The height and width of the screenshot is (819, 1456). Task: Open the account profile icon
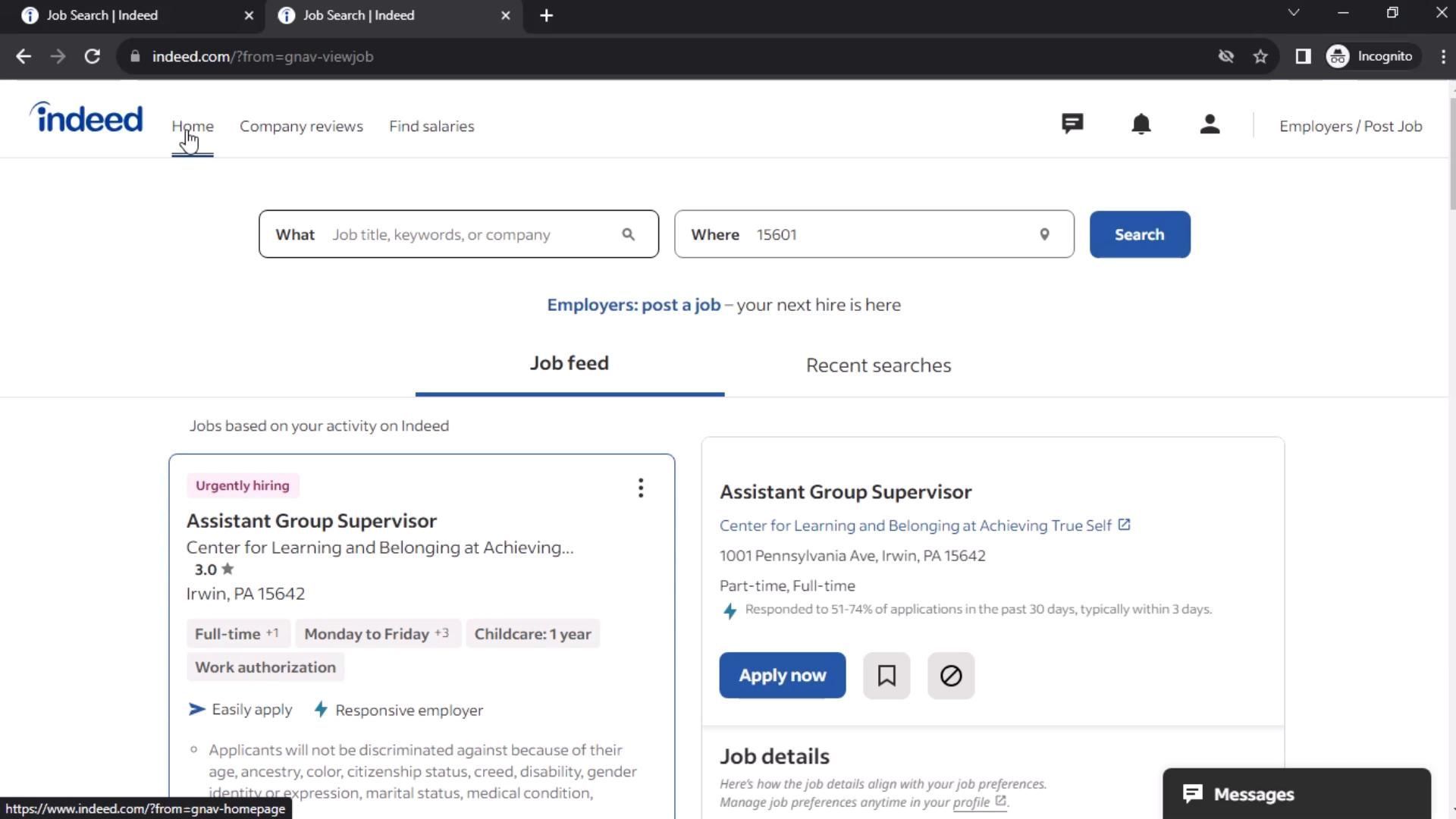click(1210, 124)
